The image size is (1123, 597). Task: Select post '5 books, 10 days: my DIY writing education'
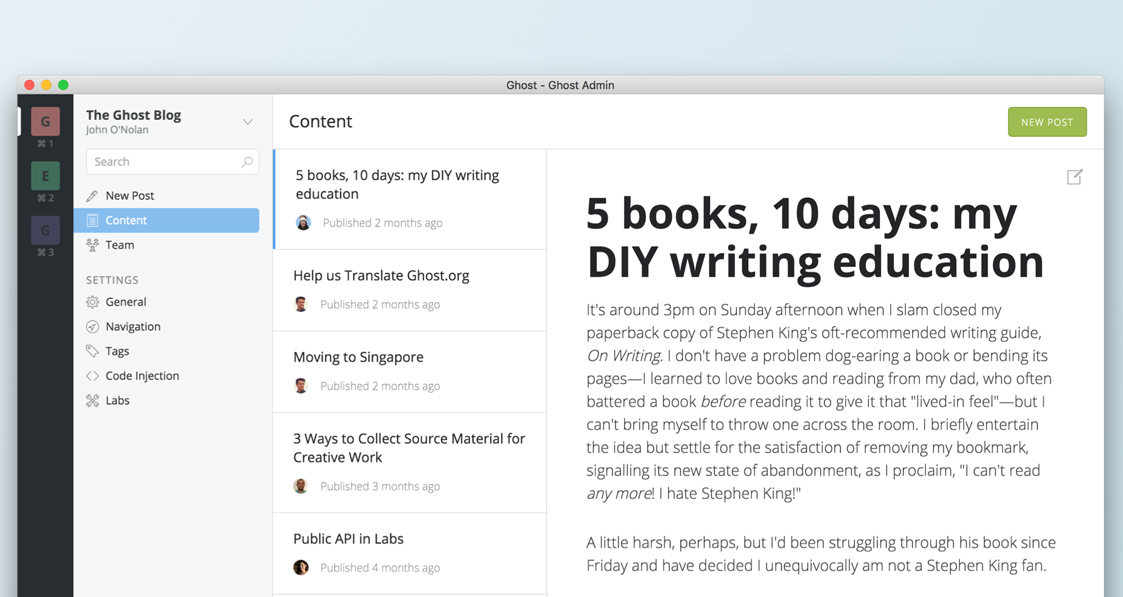tap(410, 199)
